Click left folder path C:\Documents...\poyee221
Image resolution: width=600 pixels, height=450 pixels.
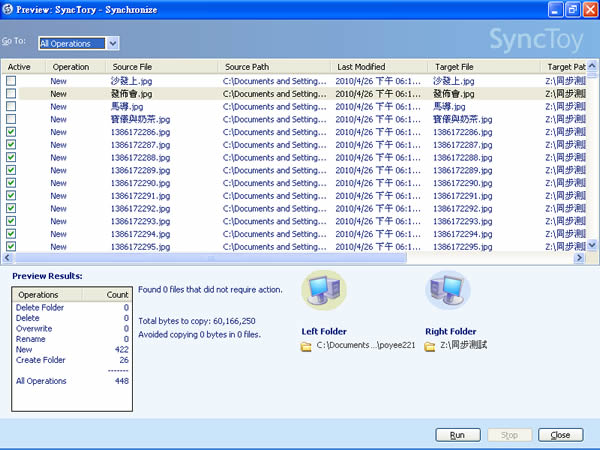coord(366,345)
